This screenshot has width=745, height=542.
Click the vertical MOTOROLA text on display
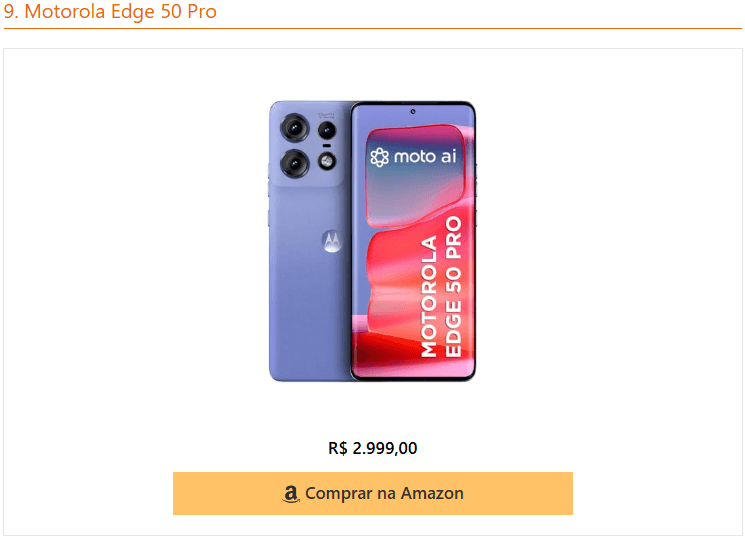pyautogui.click(x=429, y=296)
